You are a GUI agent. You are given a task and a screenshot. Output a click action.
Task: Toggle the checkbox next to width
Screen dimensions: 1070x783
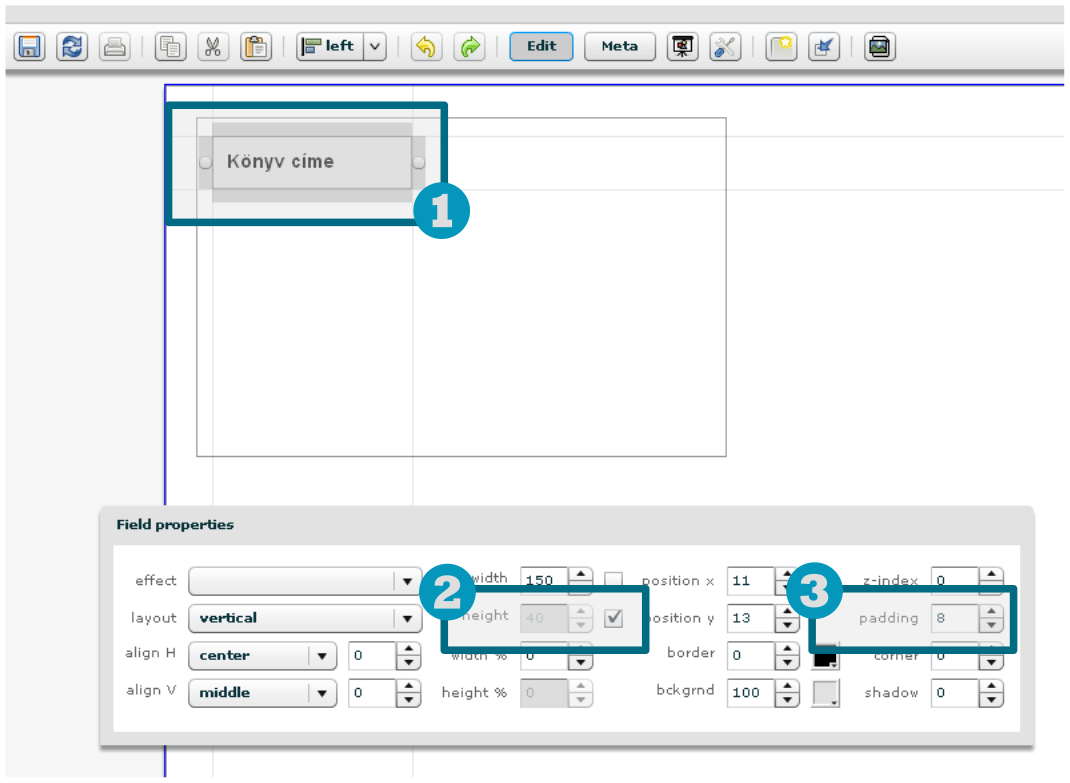point(614,581)
